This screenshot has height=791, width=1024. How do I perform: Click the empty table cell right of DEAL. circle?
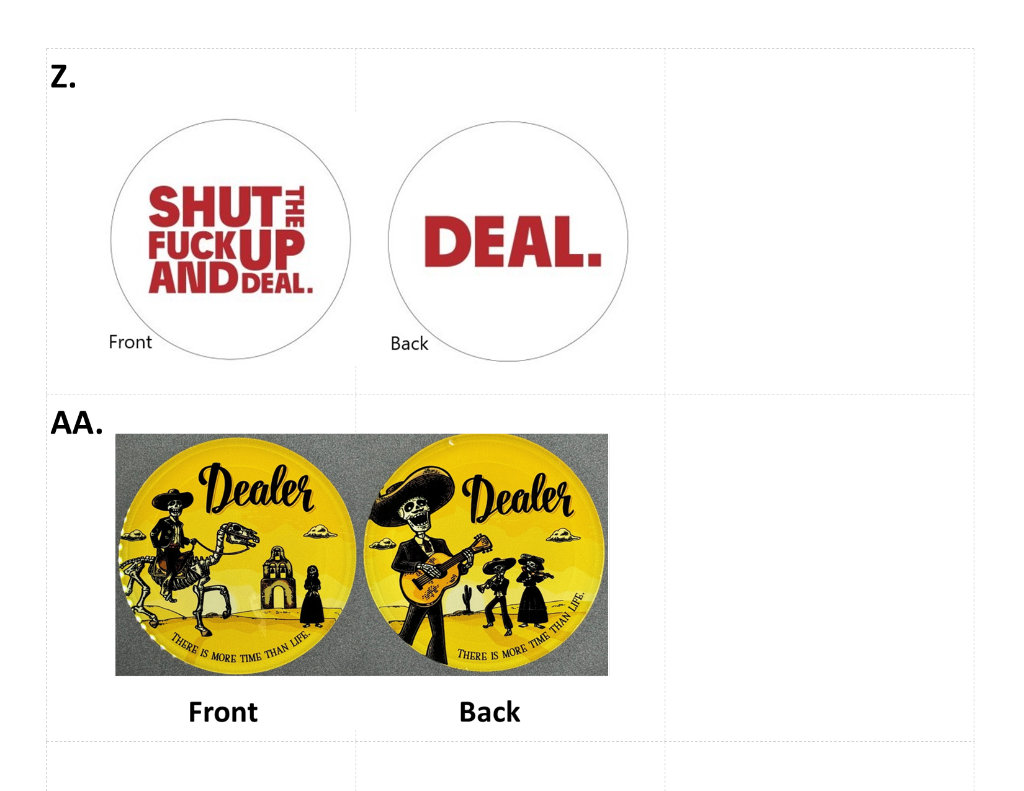coord(819,221)
